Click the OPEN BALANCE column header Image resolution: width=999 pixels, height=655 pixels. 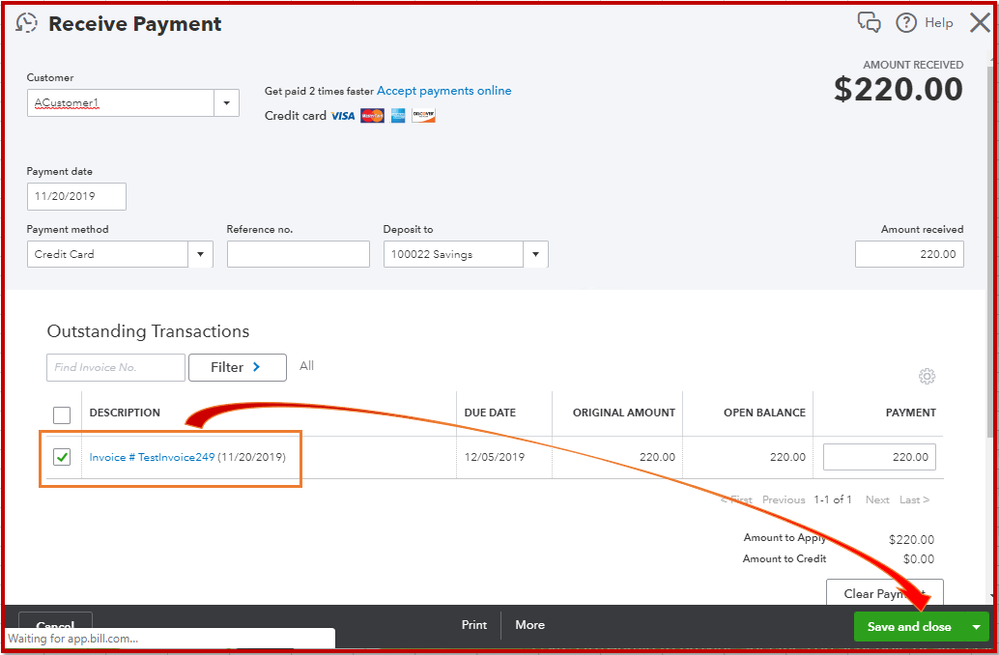tap(765, 413)
